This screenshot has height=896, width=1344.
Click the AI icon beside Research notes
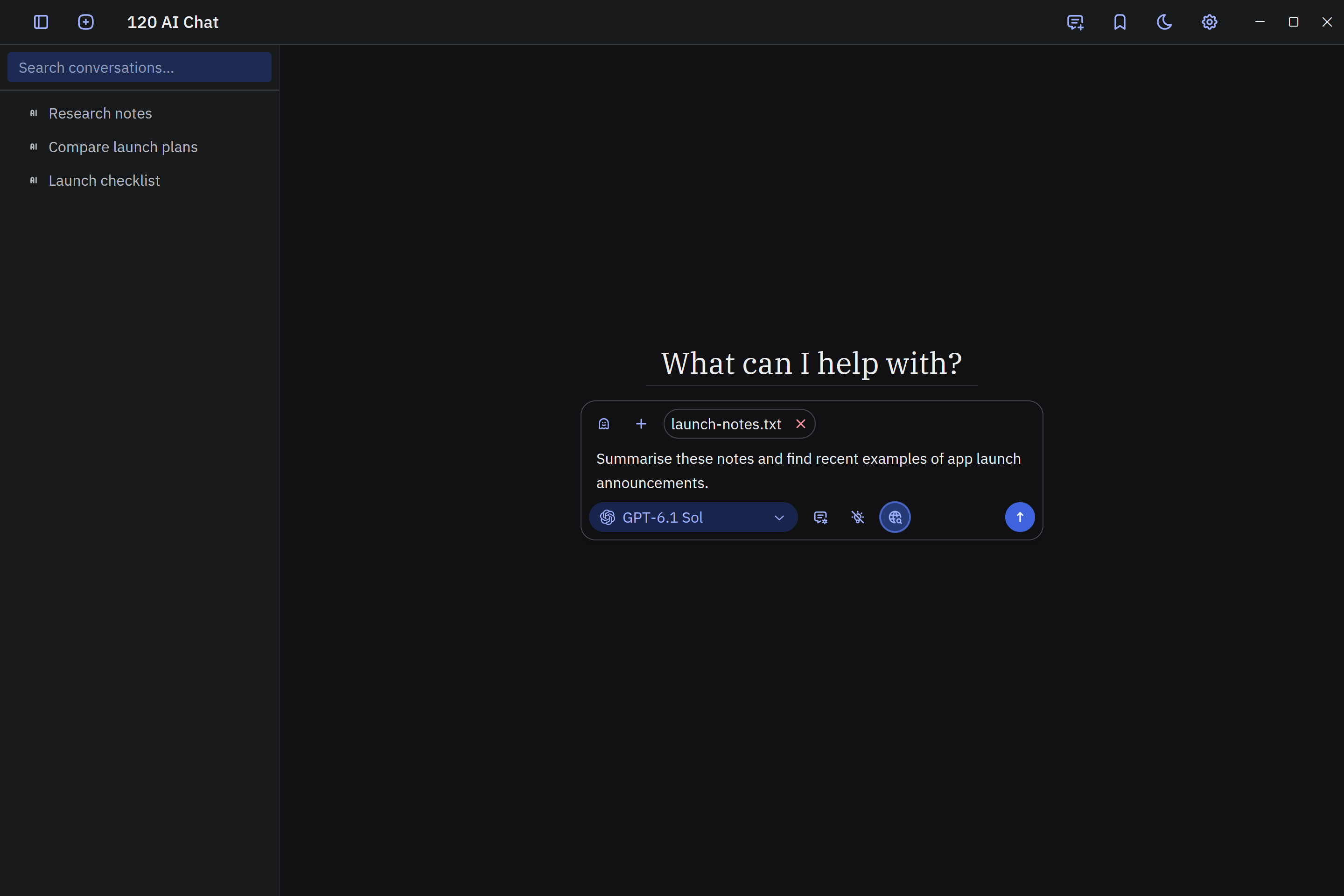point(34,113)
